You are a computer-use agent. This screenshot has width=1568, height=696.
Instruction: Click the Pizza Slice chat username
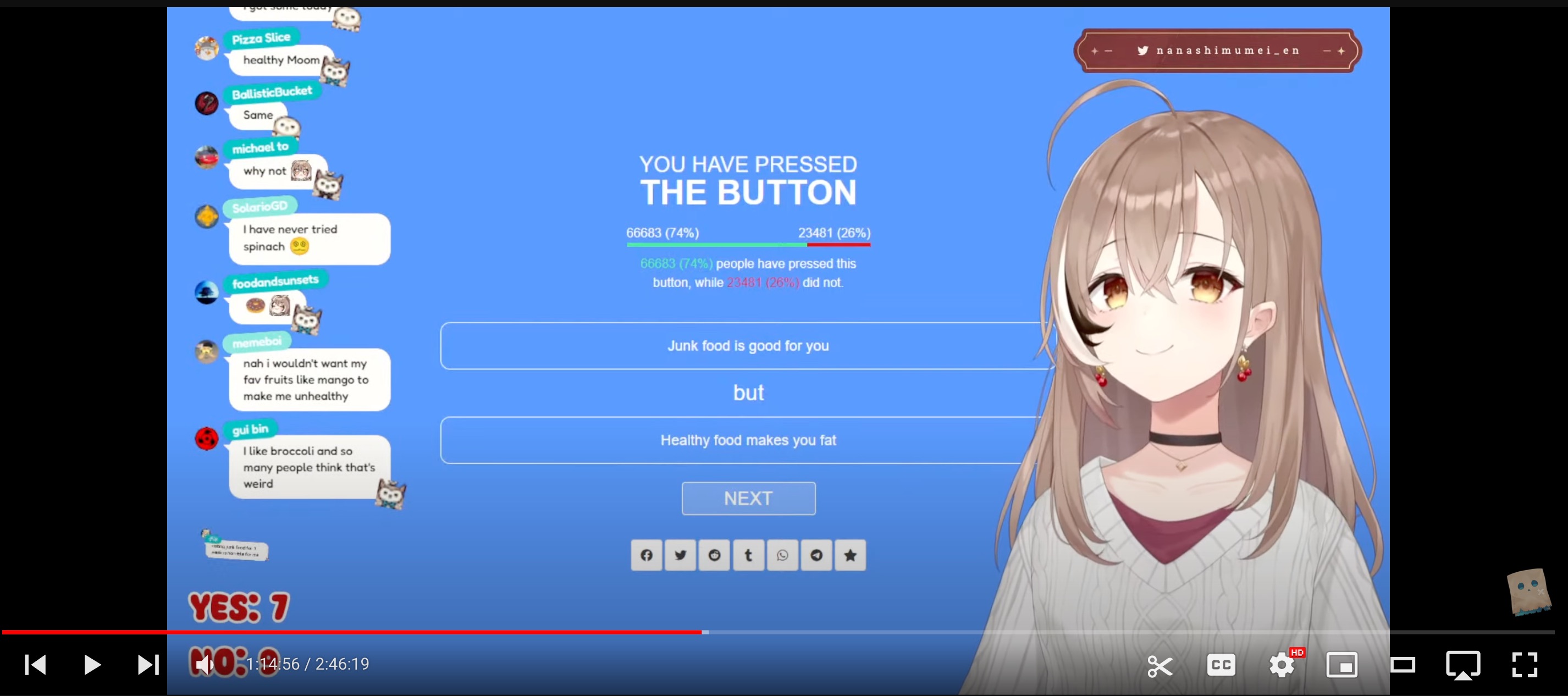tap(261, 38)
